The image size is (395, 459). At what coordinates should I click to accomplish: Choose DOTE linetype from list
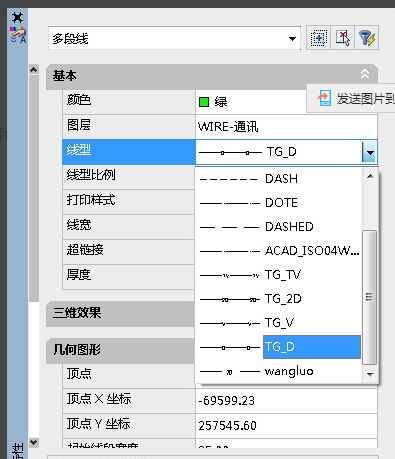[279, 203]
